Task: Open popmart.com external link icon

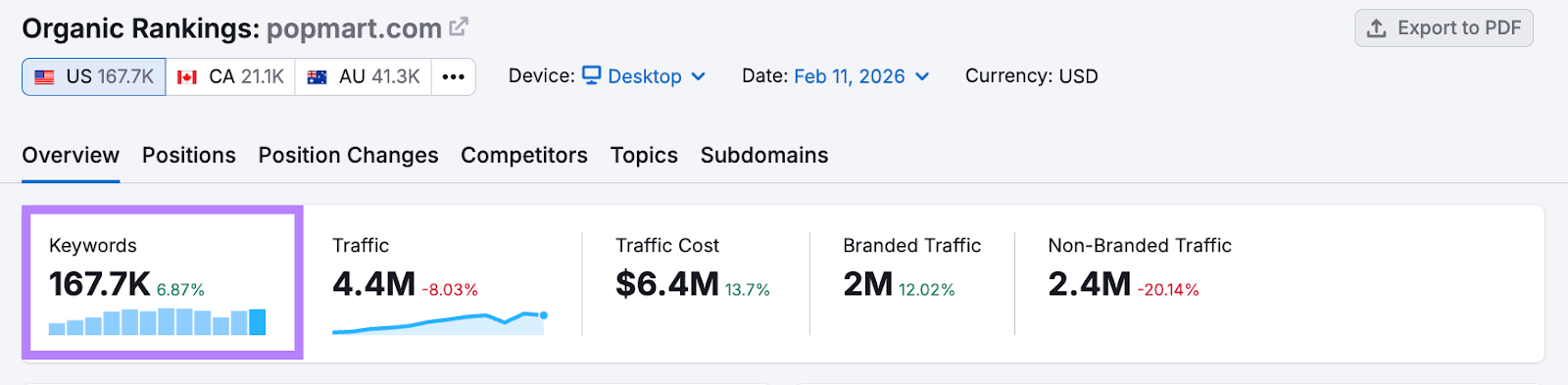Action: tap(459, 27)
